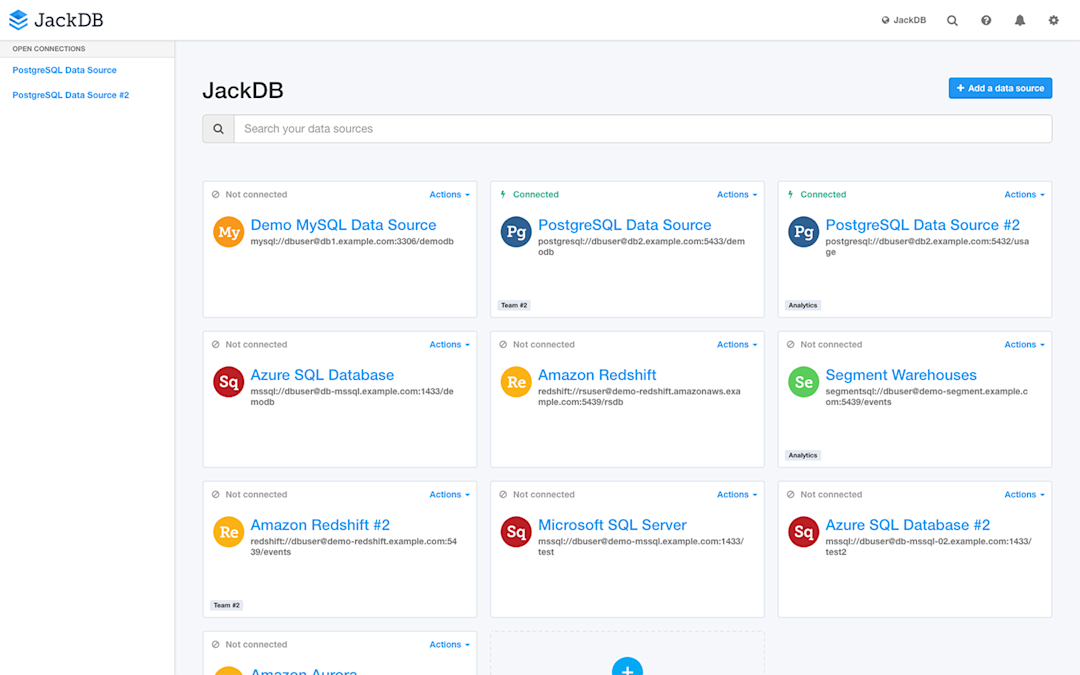Open Amazon Redshift title link
Viewport: 1080px width, 675px height.
(596, 375)
